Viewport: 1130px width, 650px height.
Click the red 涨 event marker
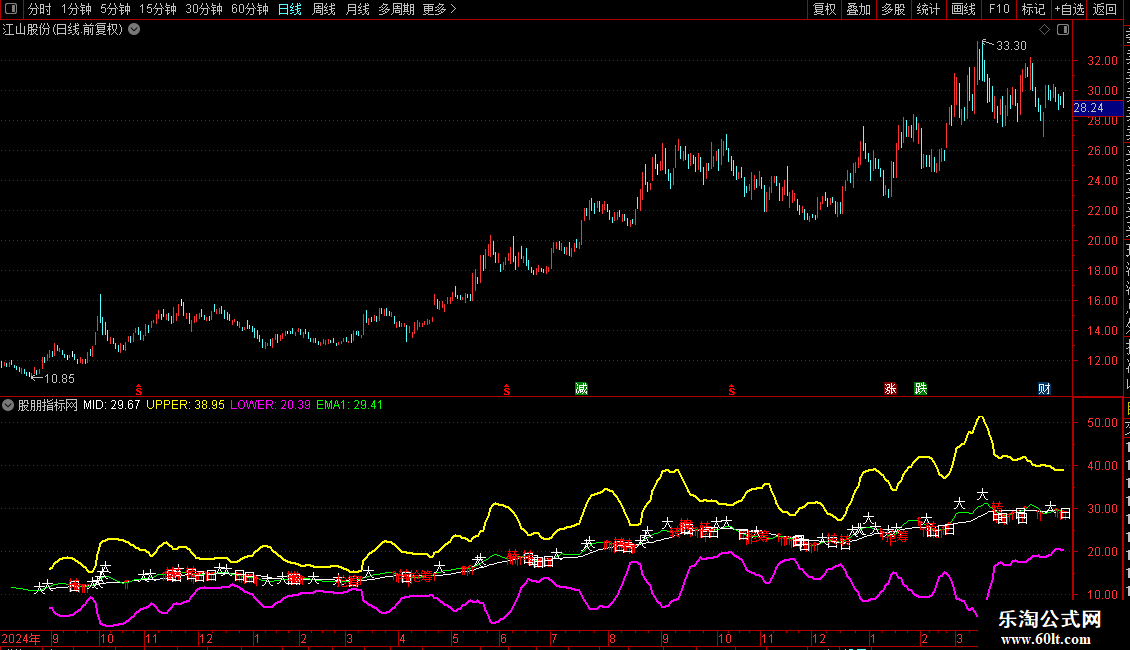pos(891,389)
